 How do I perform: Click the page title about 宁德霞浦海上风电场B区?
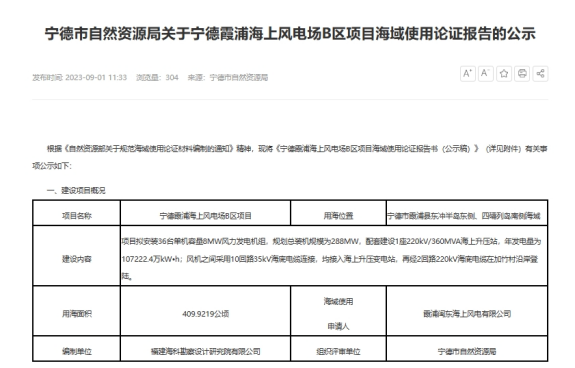pyautogui.click(x=290, y=34)
